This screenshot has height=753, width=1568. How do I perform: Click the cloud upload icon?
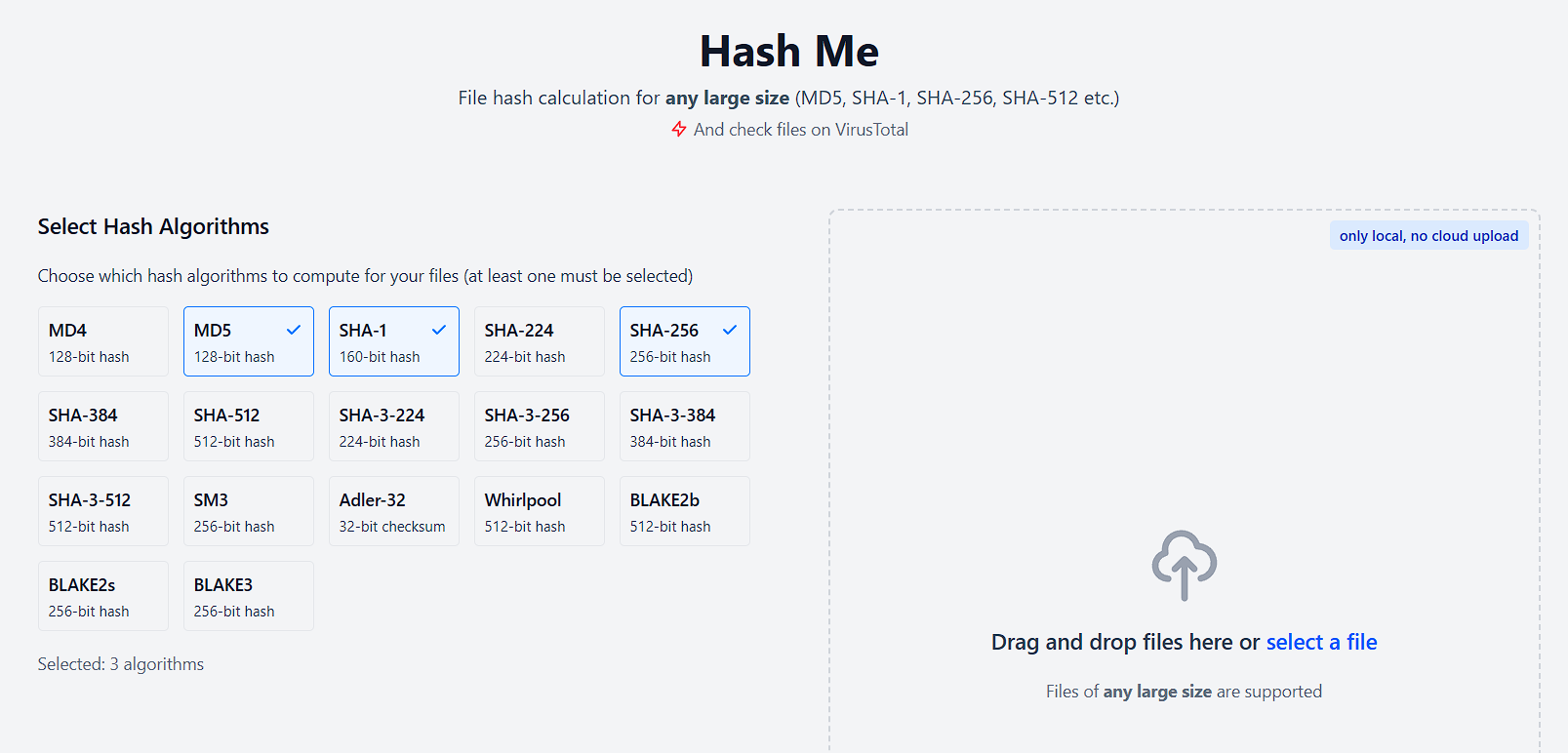coord(1184,566)
